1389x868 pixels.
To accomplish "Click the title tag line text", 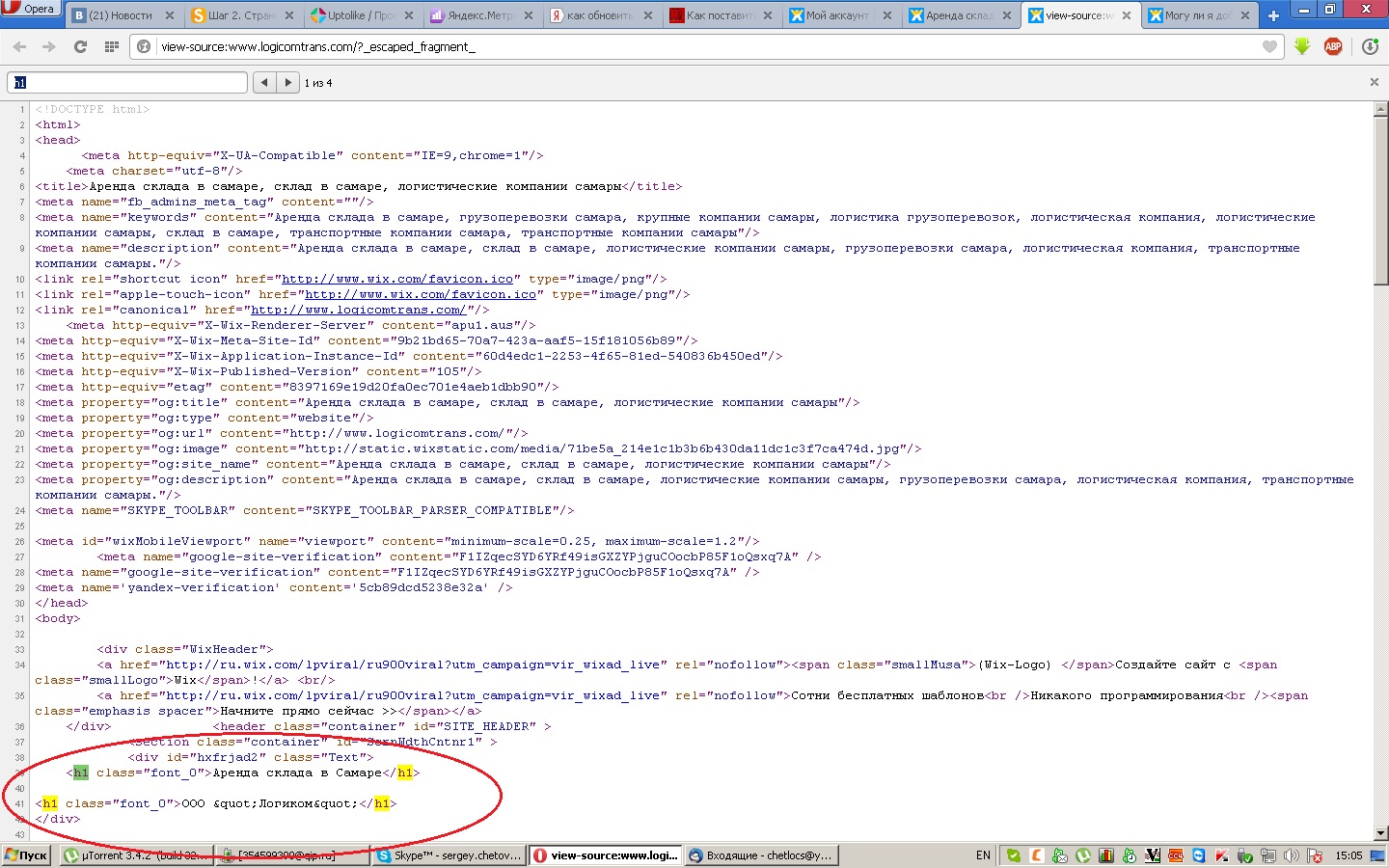I will 359,186.
